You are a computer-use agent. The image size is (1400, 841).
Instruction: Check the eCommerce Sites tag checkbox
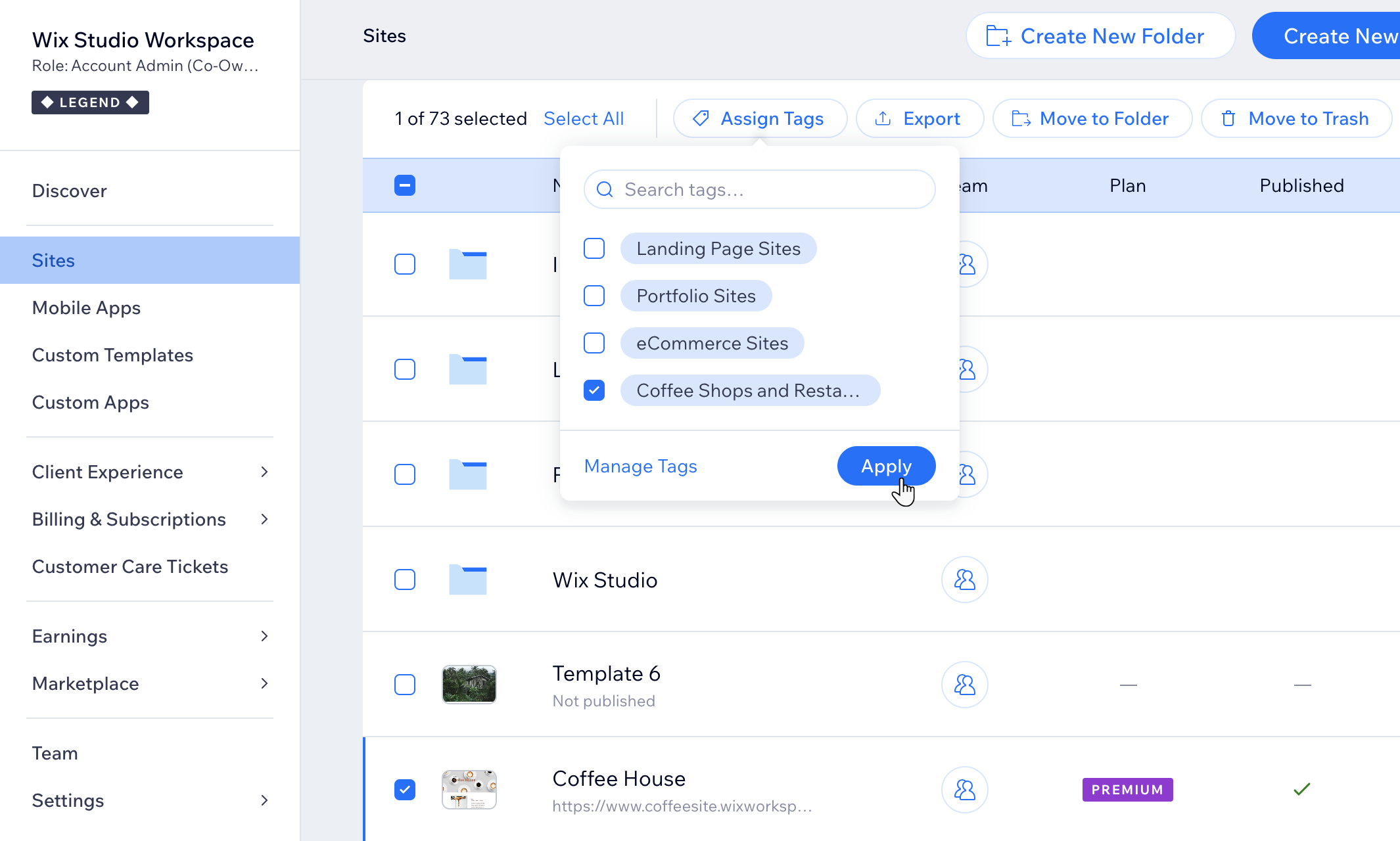[594, 343]
